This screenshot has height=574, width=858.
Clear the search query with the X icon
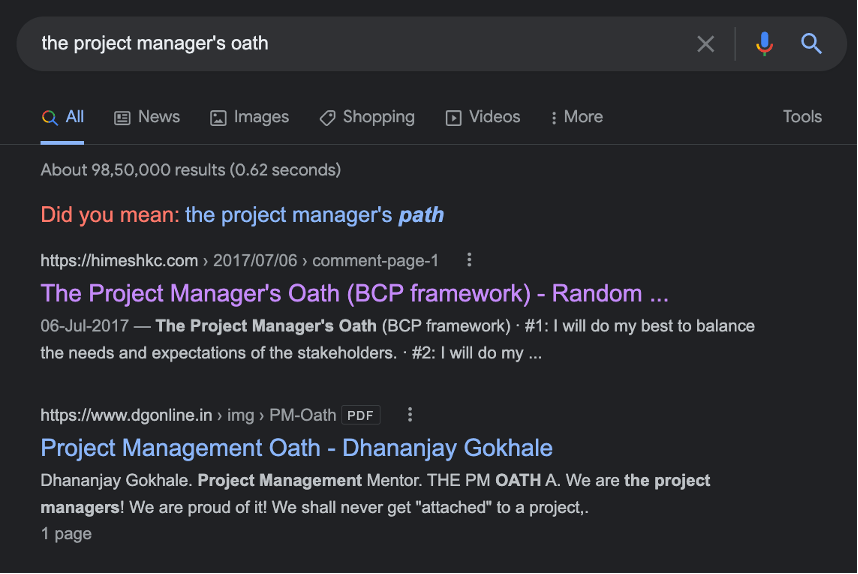(x=706, y=44)
